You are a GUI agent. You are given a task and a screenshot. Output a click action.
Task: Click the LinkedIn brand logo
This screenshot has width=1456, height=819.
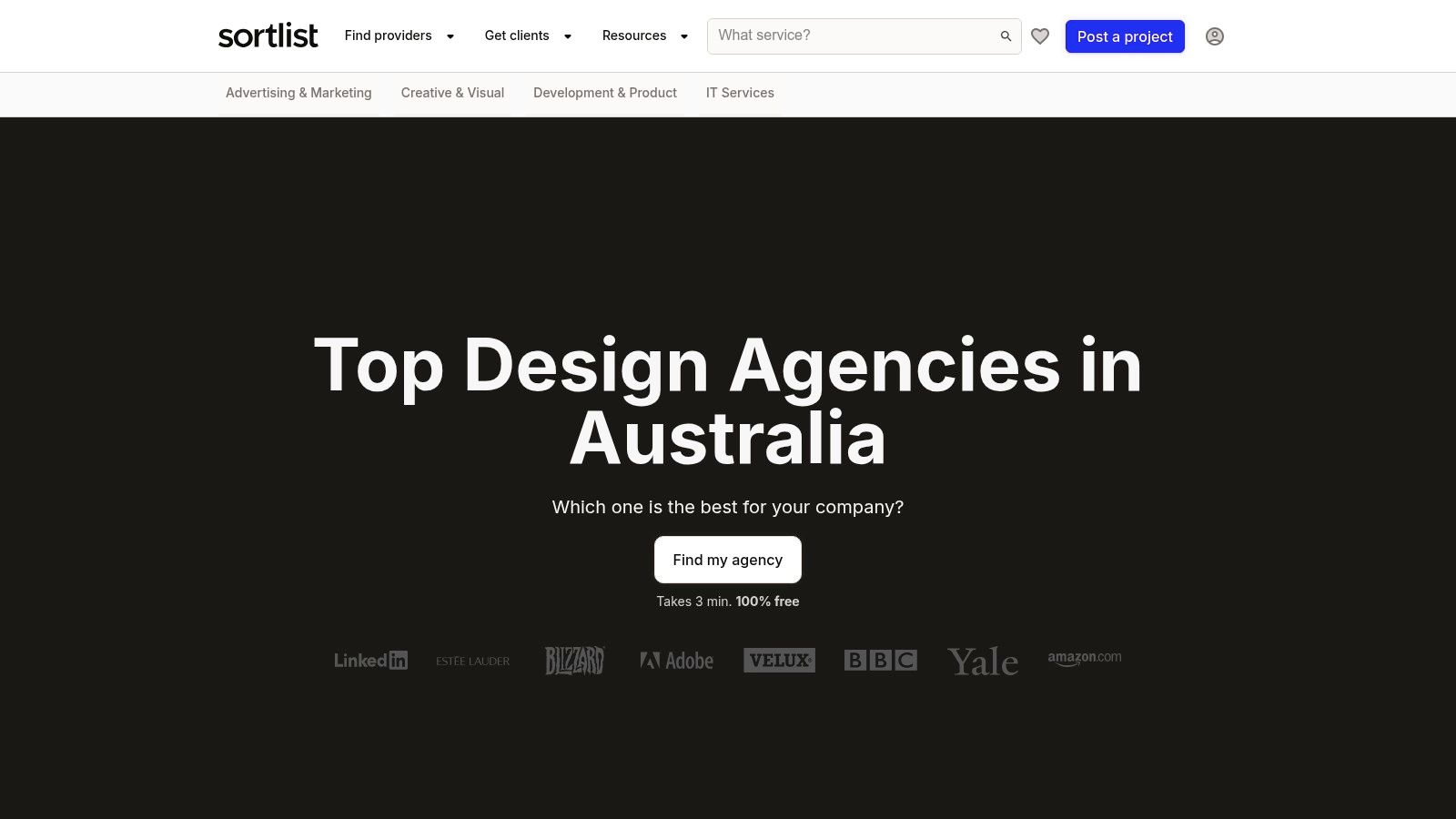[x=370, y=661]
